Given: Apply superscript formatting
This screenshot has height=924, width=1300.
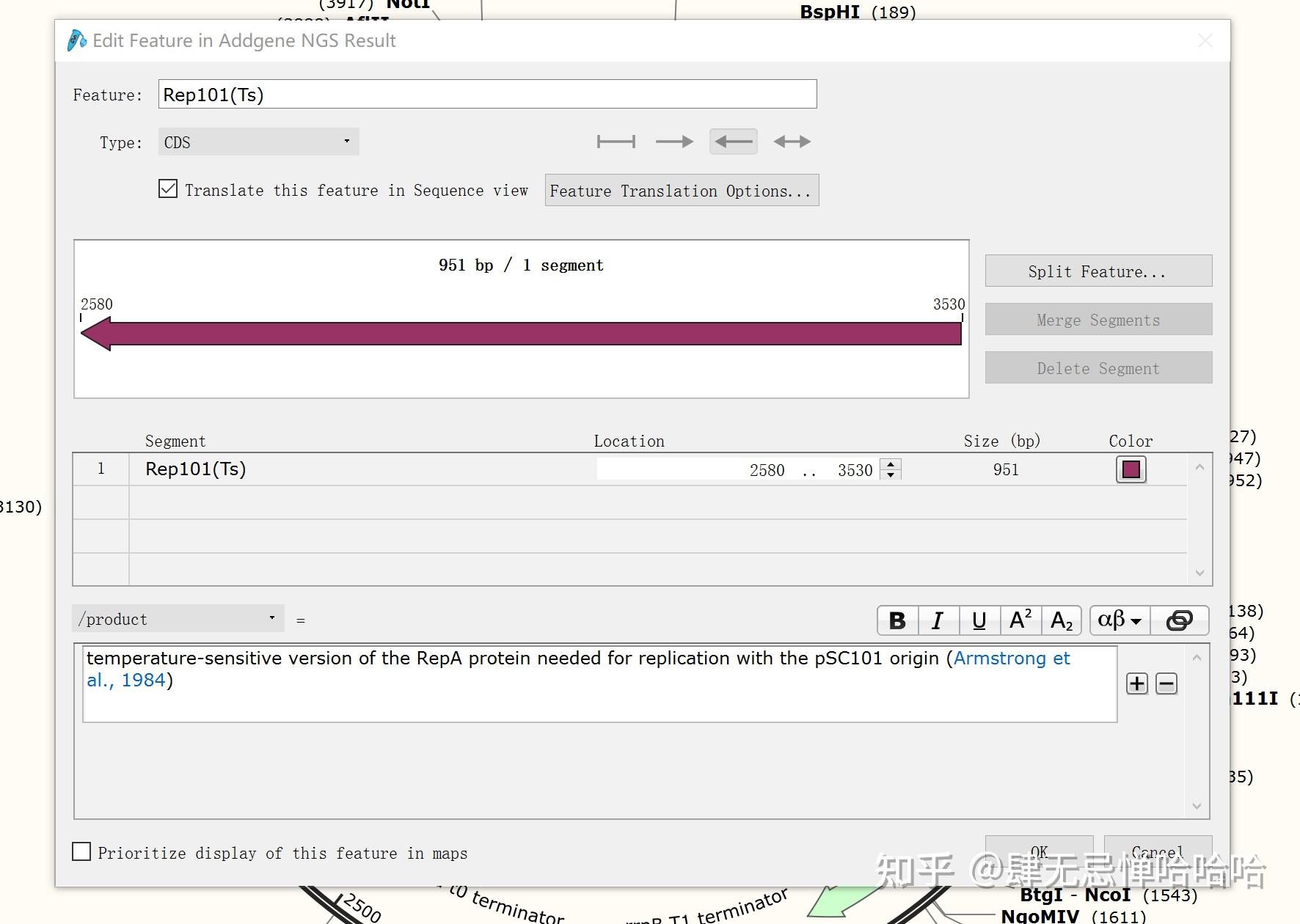Looking at the screenshot, I should (x=1020, y=620).
